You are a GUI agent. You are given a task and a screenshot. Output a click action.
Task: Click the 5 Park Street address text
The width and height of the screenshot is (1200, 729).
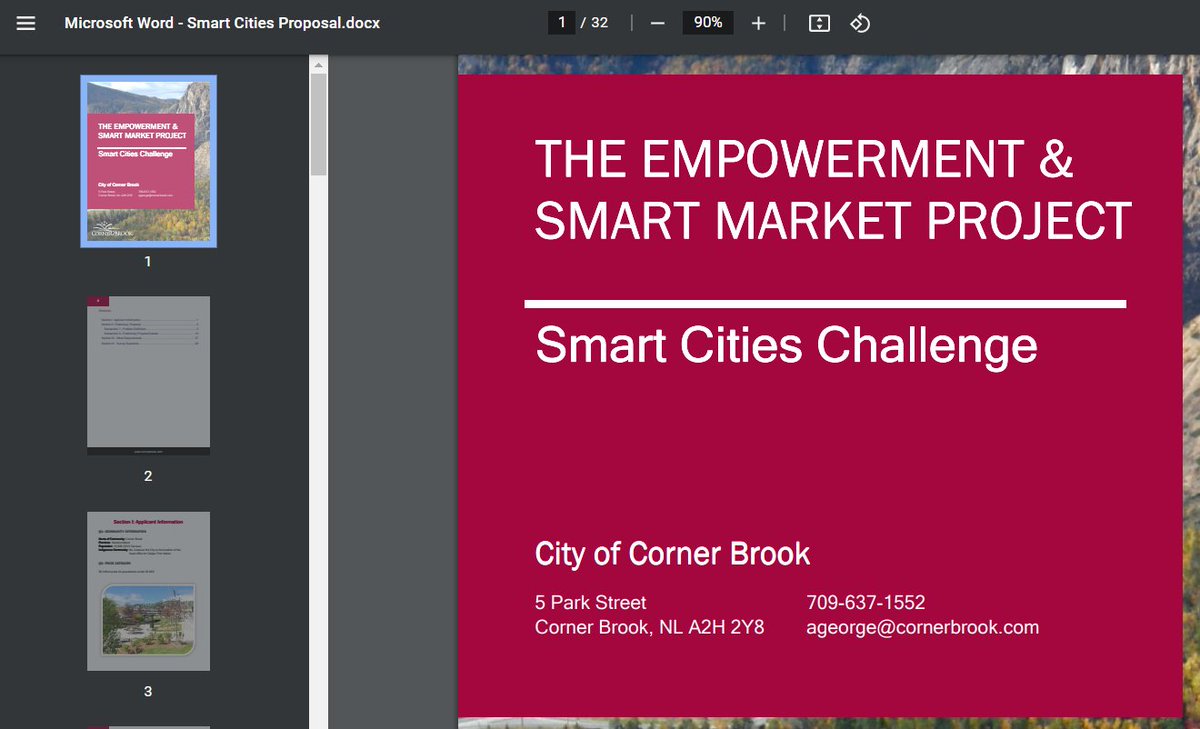pyautogui.click(x=590, y=602)
